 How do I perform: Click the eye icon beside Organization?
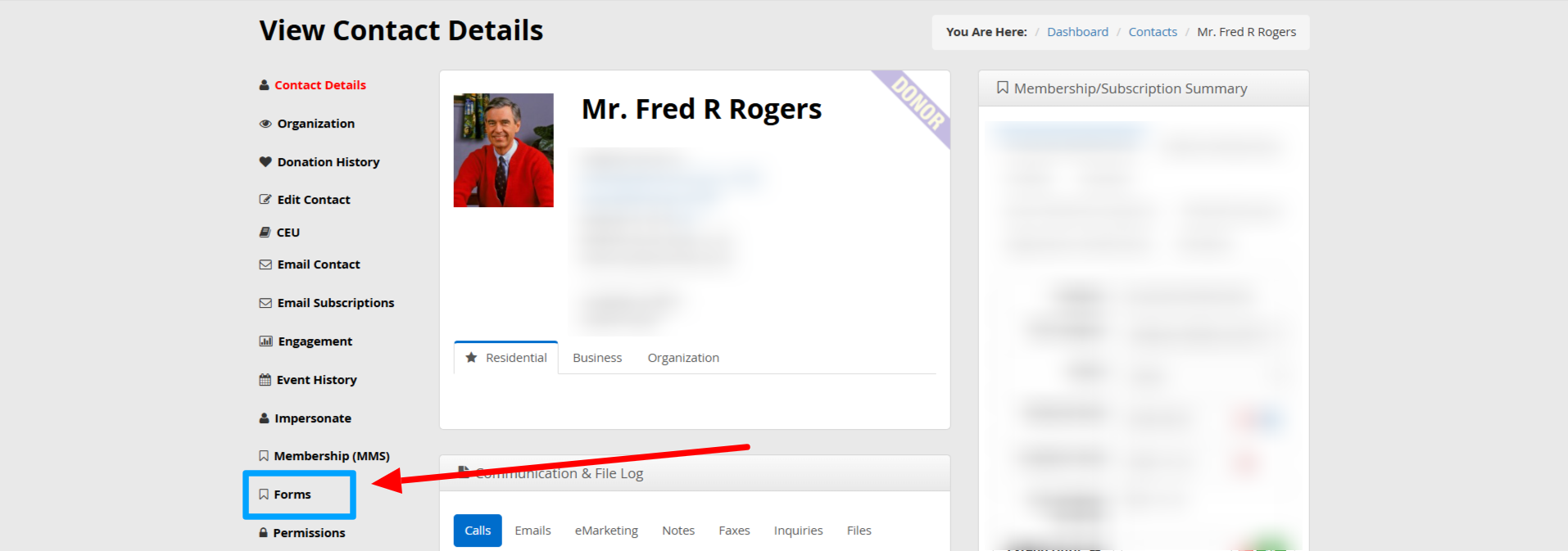pos(265,124)
